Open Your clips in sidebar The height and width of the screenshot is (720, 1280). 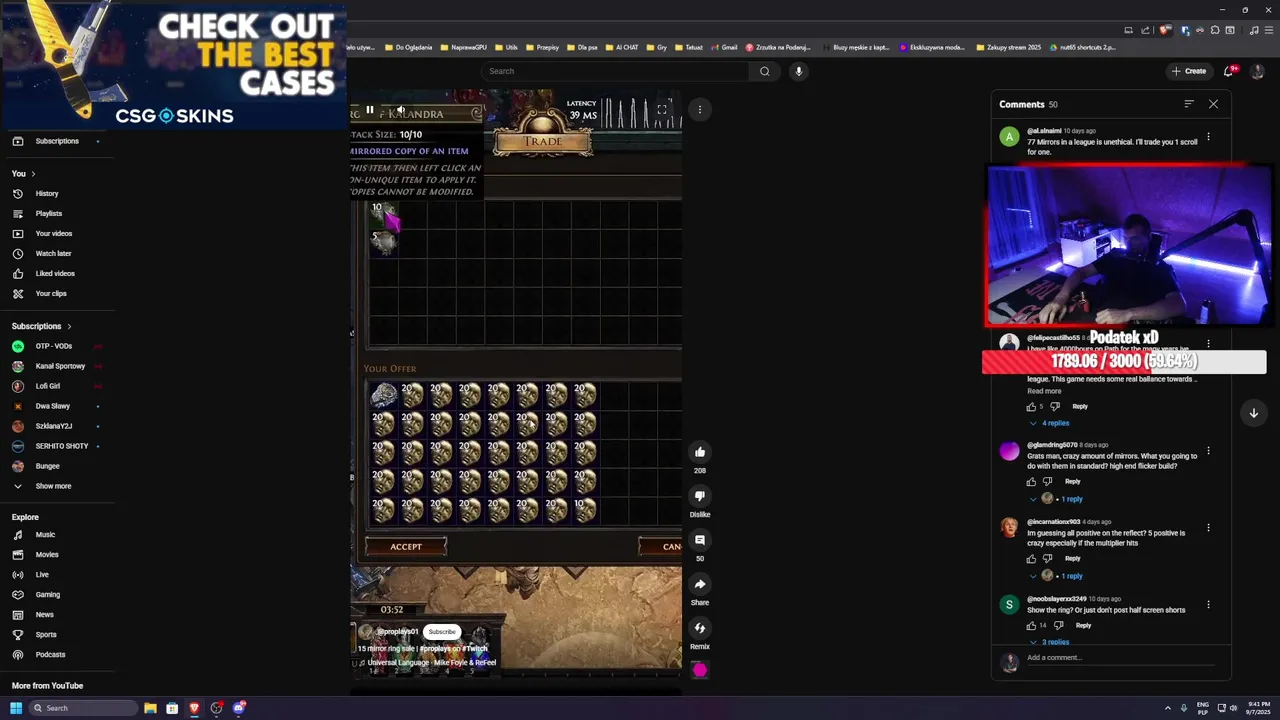coord(51,294)
